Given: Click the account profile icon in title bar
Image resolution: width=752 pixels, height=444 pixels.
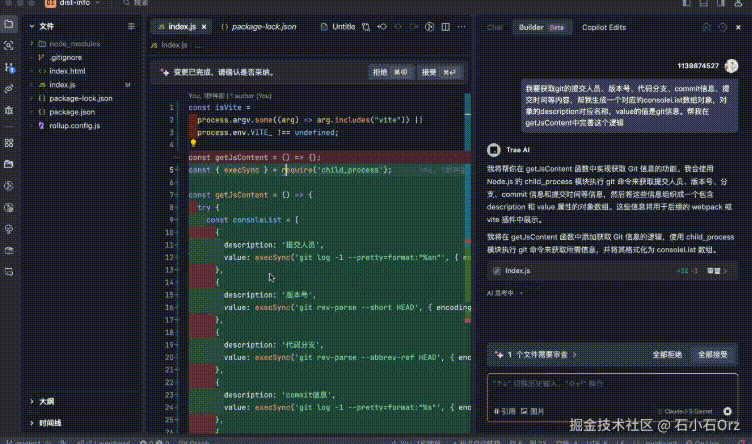Looking at the screenshot, I should [738, 3].
